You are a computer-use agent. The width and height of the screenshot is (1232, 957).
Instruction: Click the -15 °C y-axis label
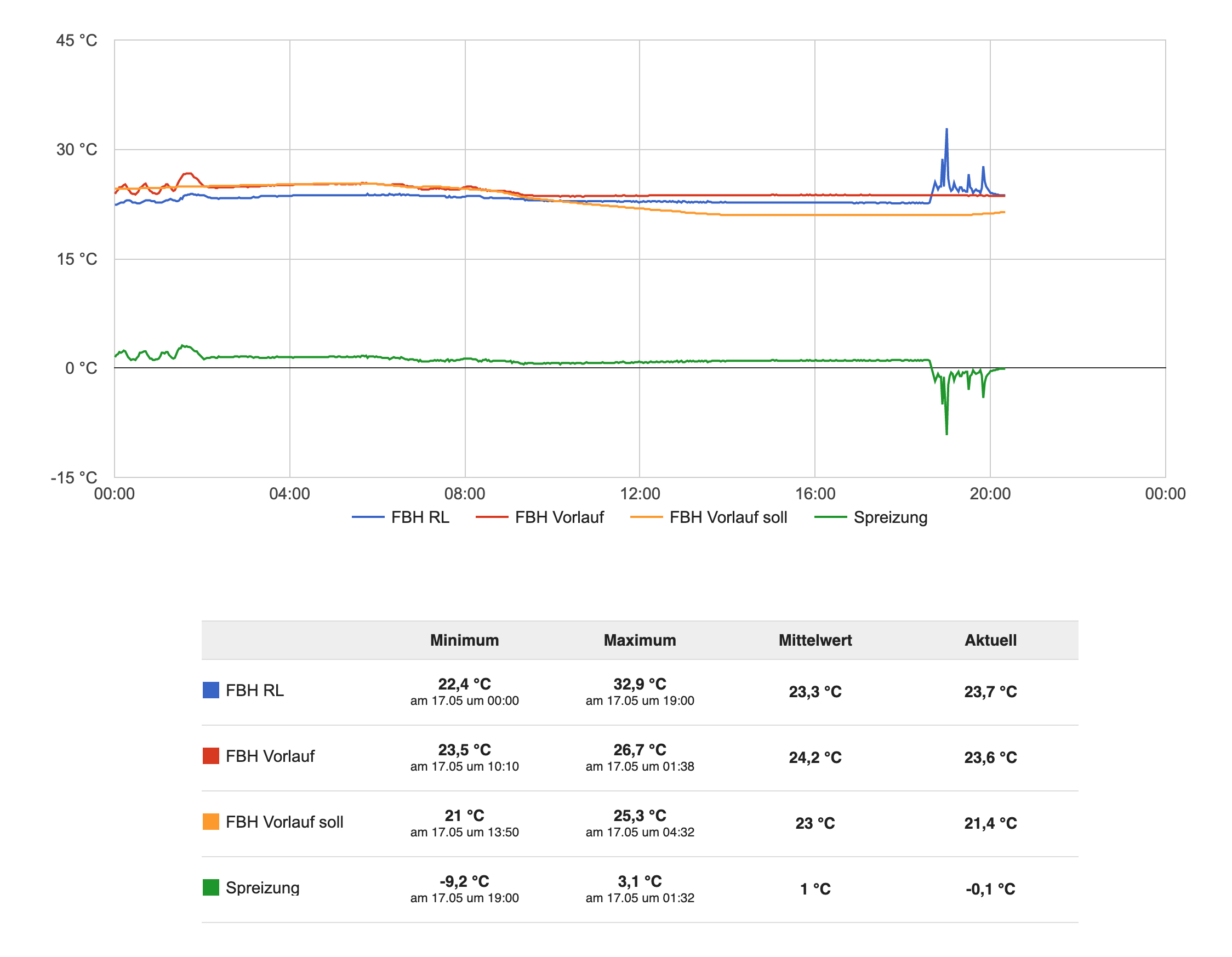74,478
